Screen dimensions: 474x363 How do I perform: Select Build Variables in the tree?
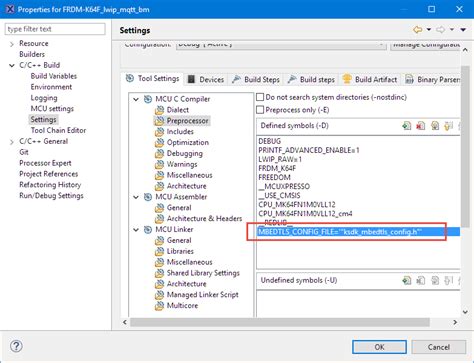tap(54, 76)
